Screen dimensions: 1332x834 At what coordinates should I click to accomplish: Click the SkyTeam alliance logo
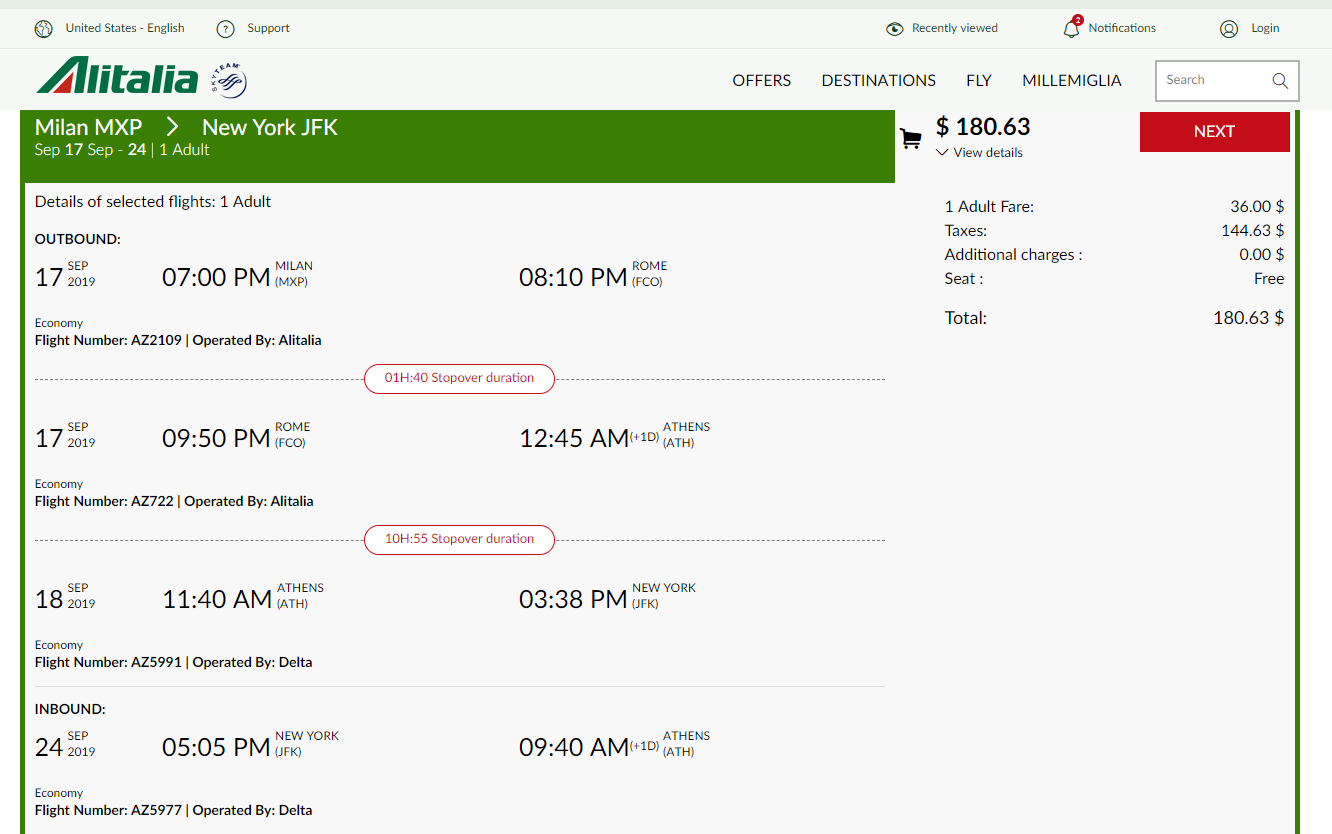point(228,80)
